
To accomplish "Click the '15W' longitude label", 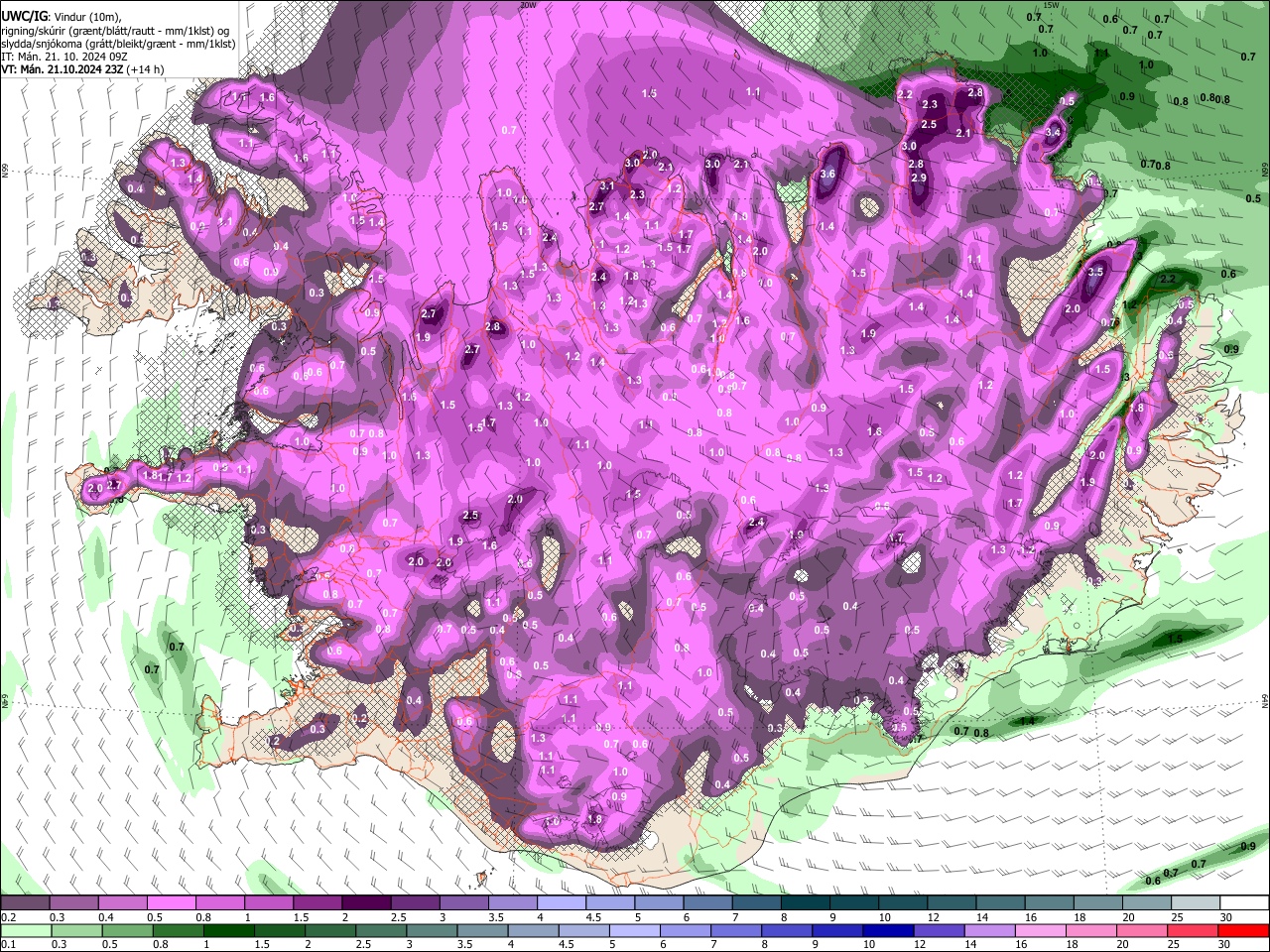I will (1051, 5).
